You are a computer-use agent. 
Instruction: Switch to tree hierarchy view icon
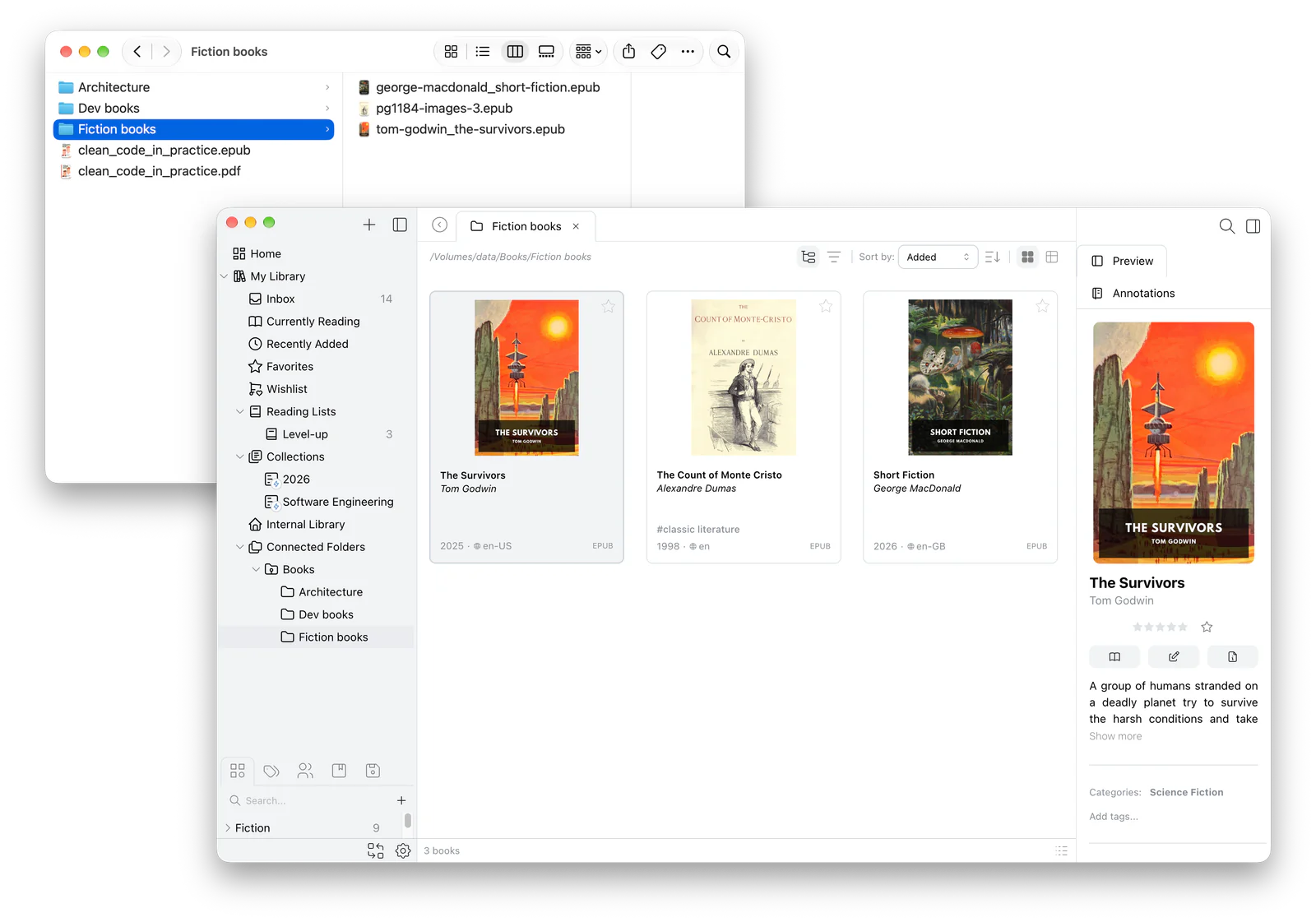809,257
